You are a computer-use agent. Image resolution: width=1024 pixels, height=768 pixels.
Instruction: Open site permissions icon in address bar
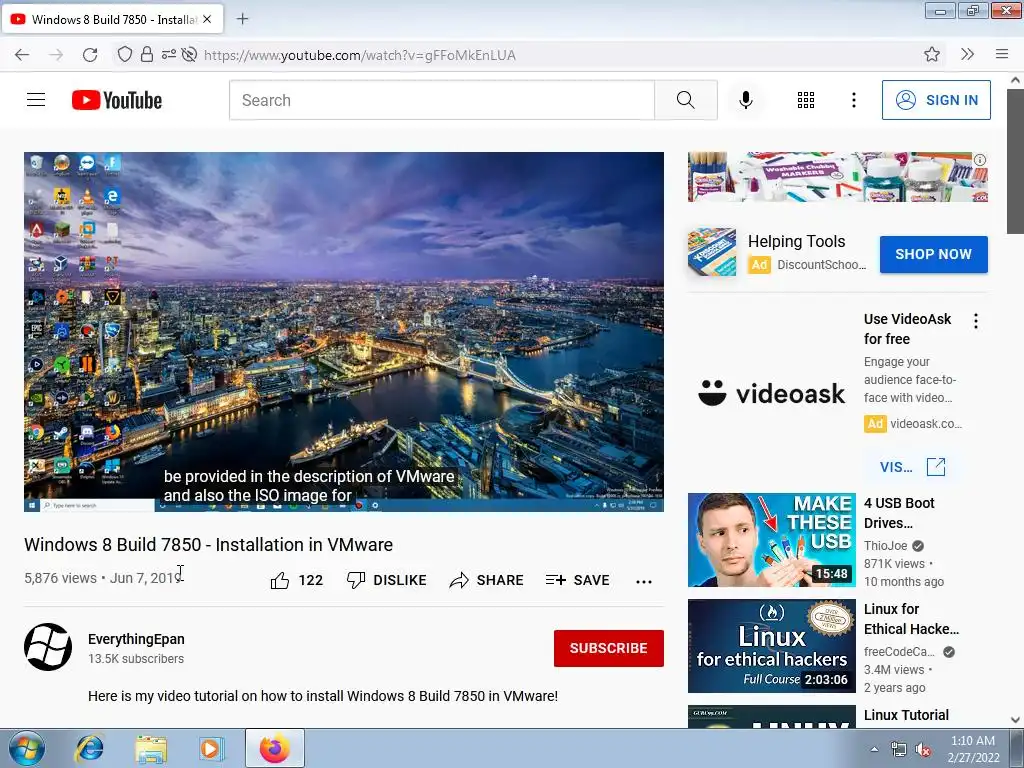coord(168,55)
